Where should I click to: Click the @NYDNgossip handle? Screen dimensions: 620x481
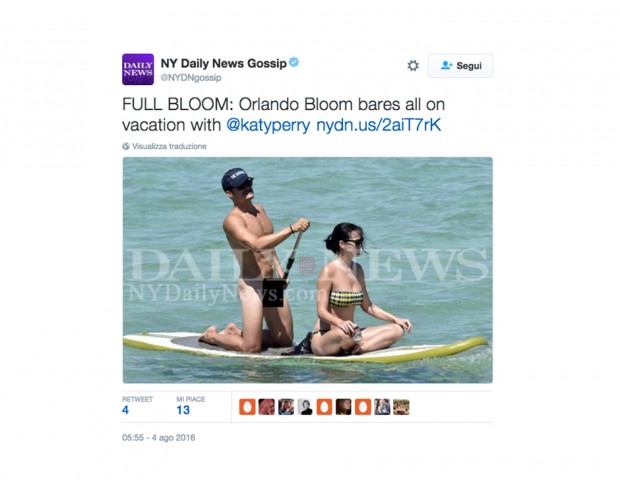191,78
